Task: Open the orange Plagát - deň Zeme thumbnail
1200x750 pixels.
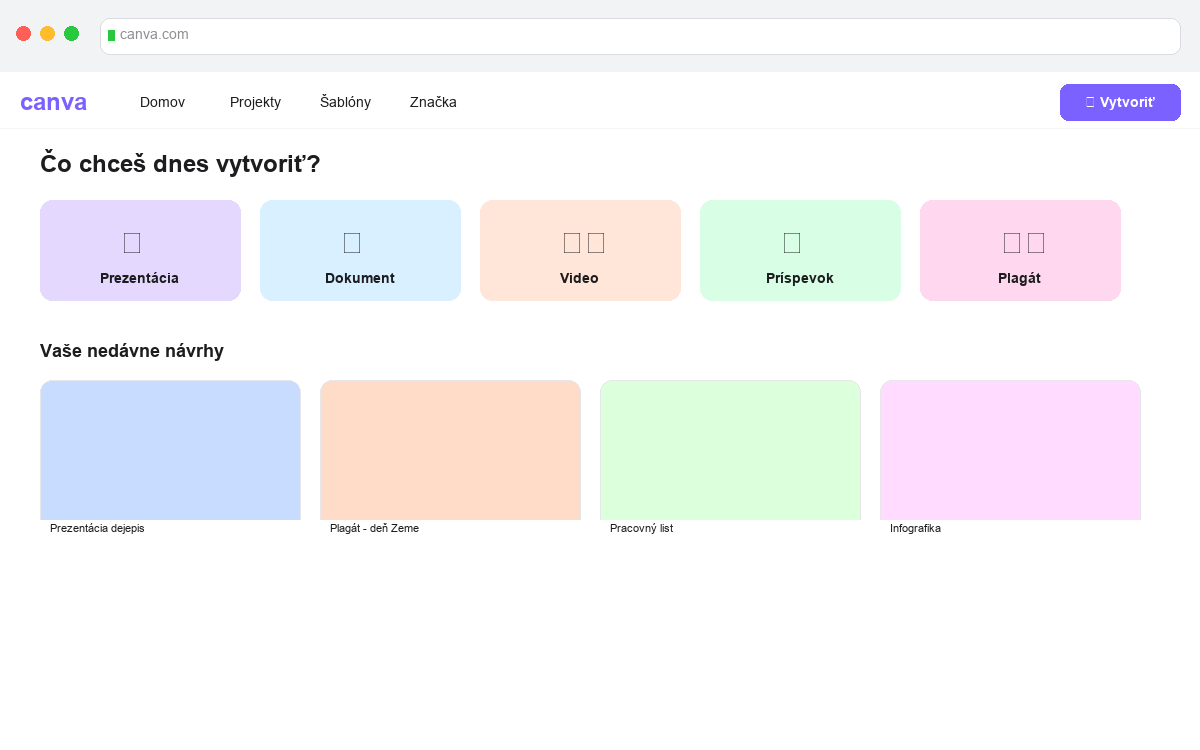Action: (450, 450)
